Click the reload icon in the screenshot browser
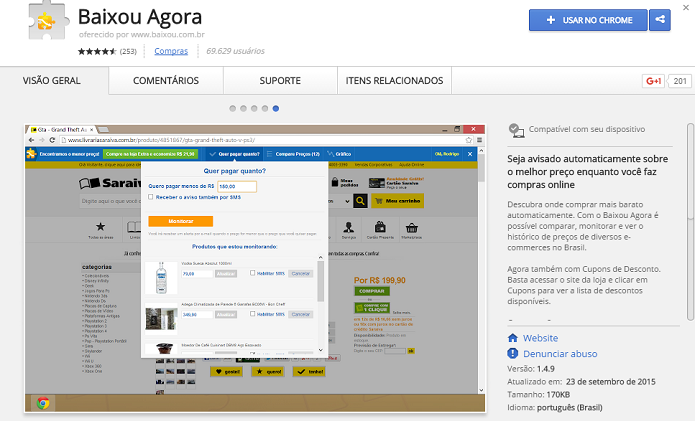Image resolution: width=695 pixels, height=421 pixels. coord(52,140)
